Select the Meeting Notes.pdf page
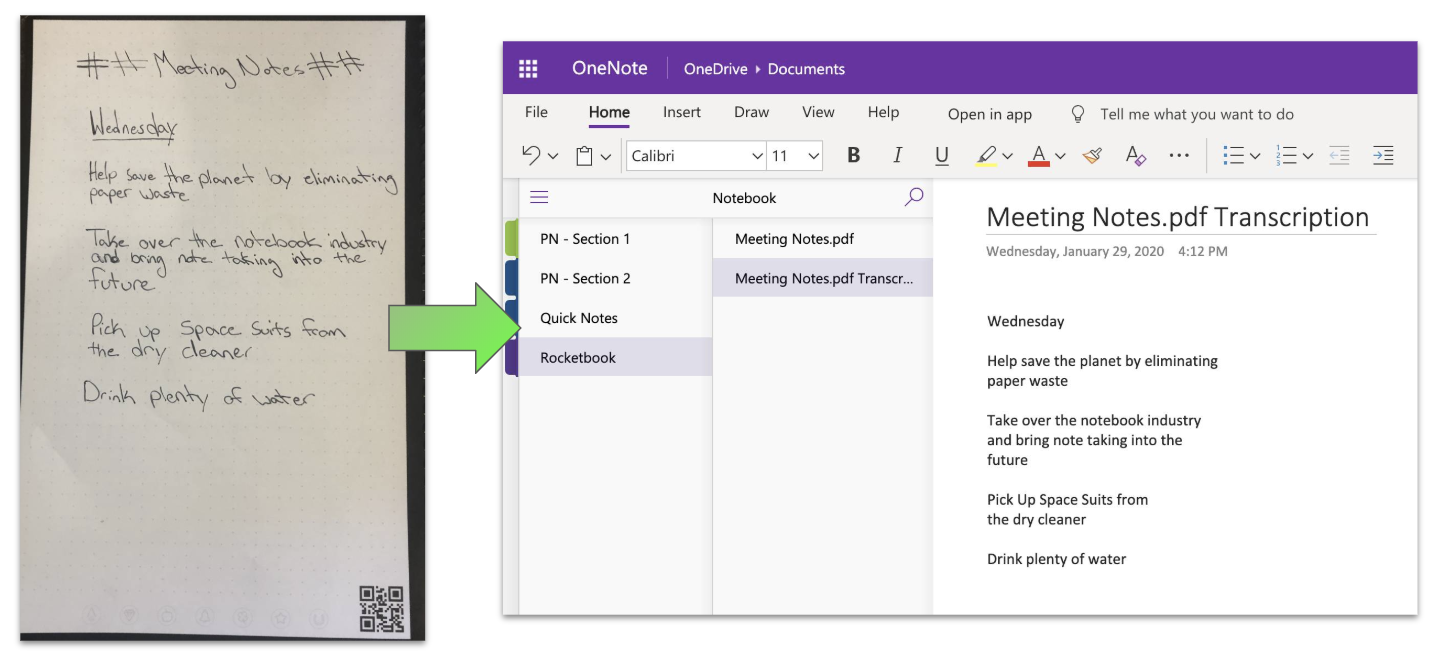 794,239
